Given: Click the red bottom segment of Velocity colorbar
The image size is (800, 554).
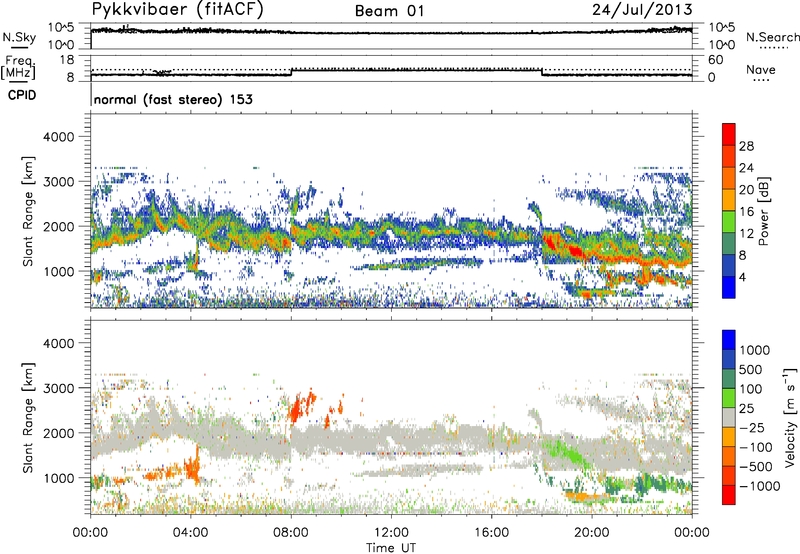Looking at the screenshot, I should [729, 495].
